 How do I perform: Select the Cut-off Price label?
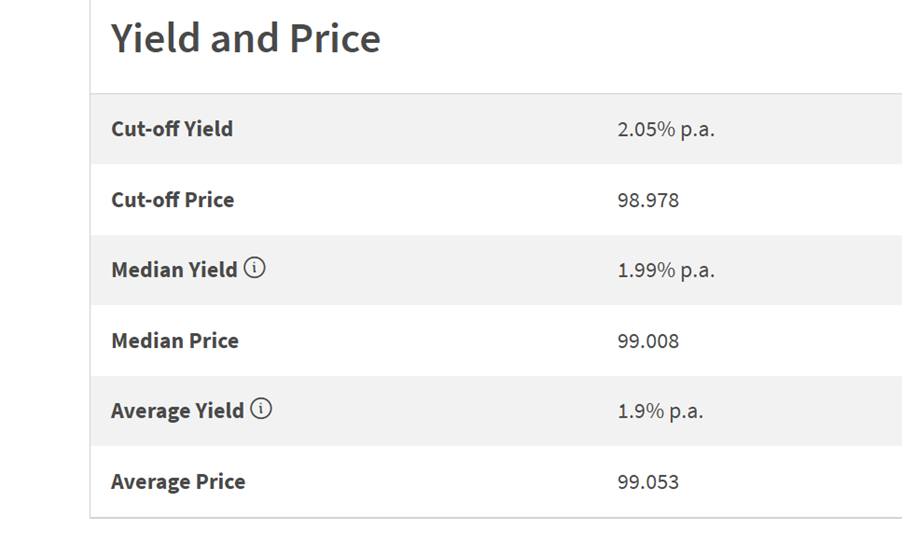[x=173, y=200]
